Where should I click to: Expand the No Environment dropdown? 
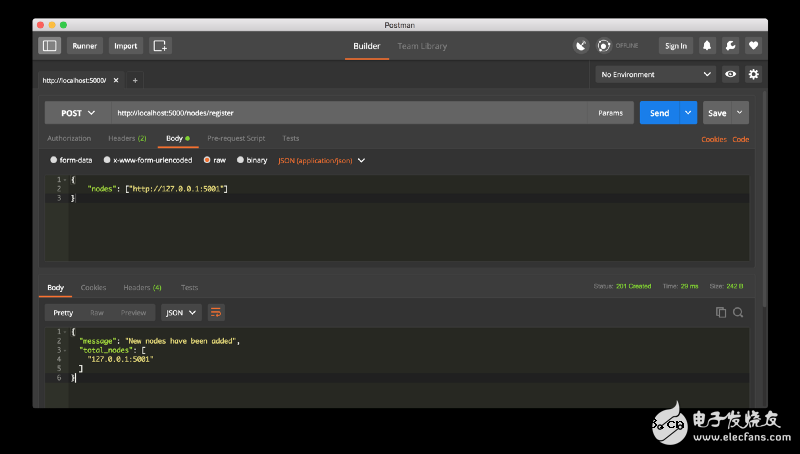(x=656, y=74)
